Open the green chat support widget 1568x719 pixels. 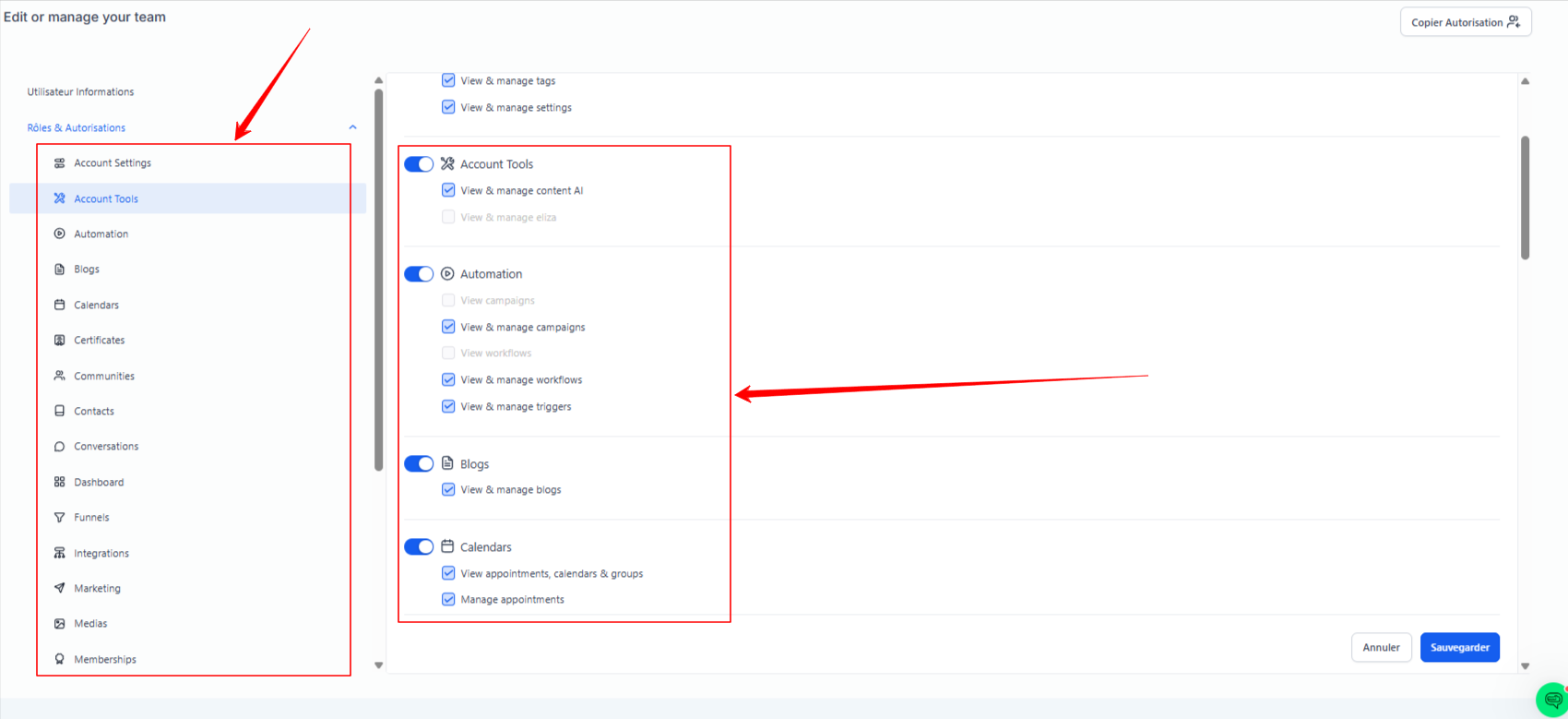1552,701
